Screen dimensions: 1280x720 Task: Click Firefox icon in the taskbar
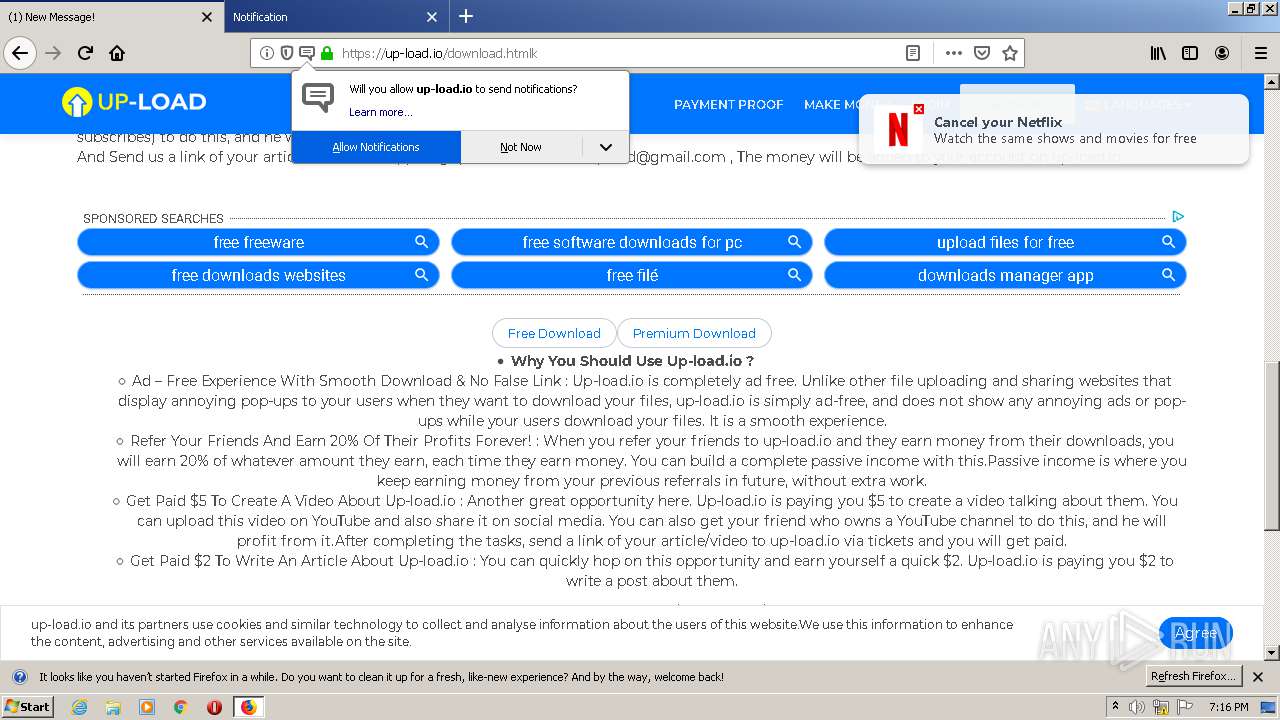pos(248,707)
